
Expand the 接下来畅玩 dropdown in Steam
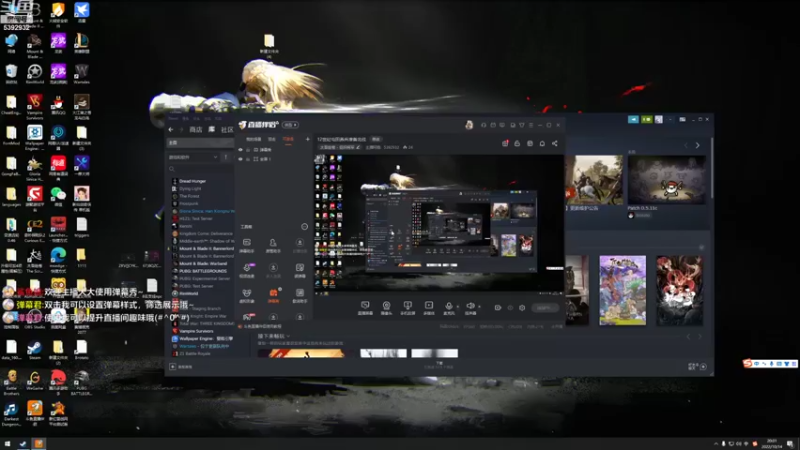click(x=274, y=336)
